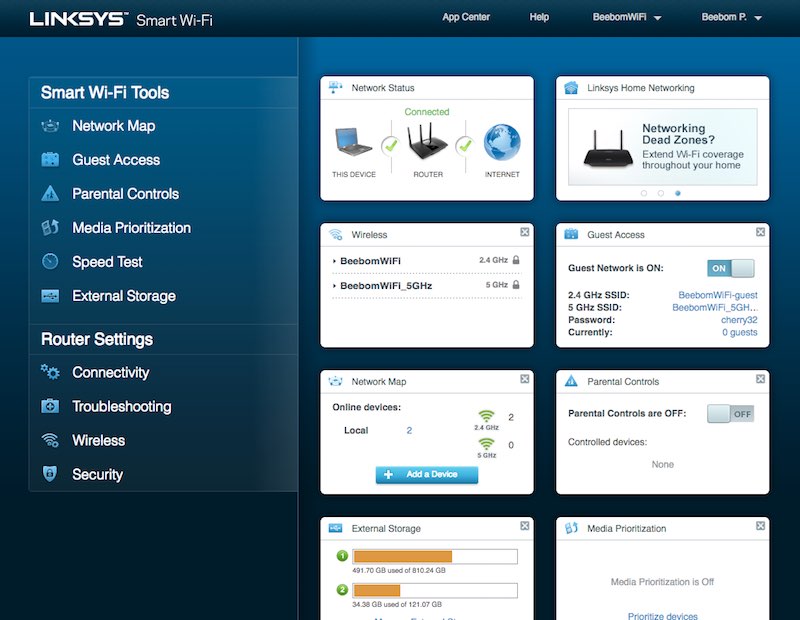Open the Help menu
The height and width of the screenshot is (620, 800).
[x=539, y=17]
